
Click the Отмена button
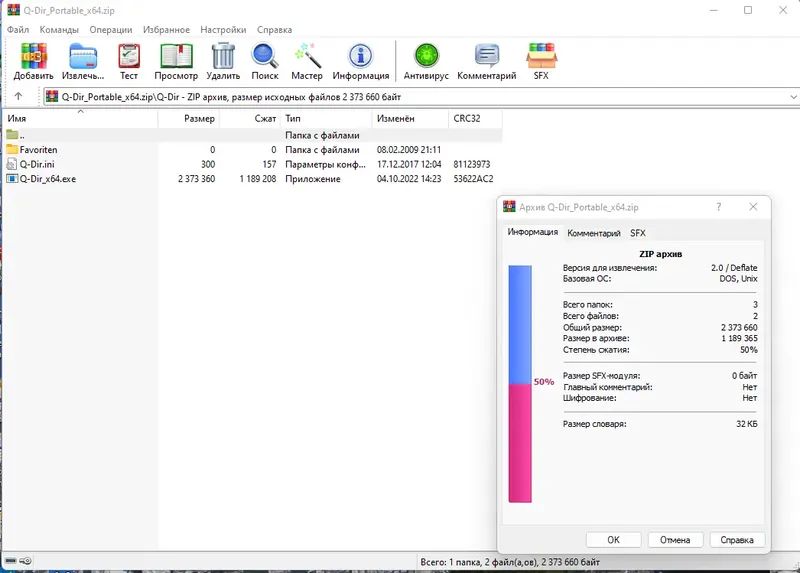click(675, 539)
